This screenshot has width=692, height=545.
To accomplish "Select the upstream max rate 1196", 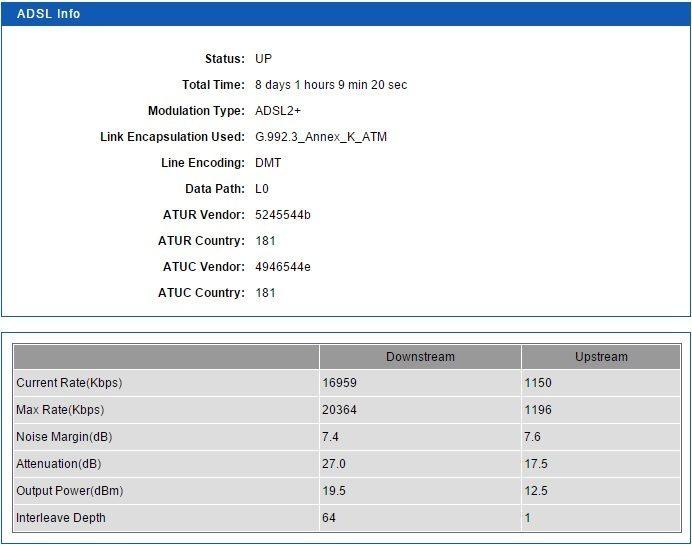I will (538, 410).
